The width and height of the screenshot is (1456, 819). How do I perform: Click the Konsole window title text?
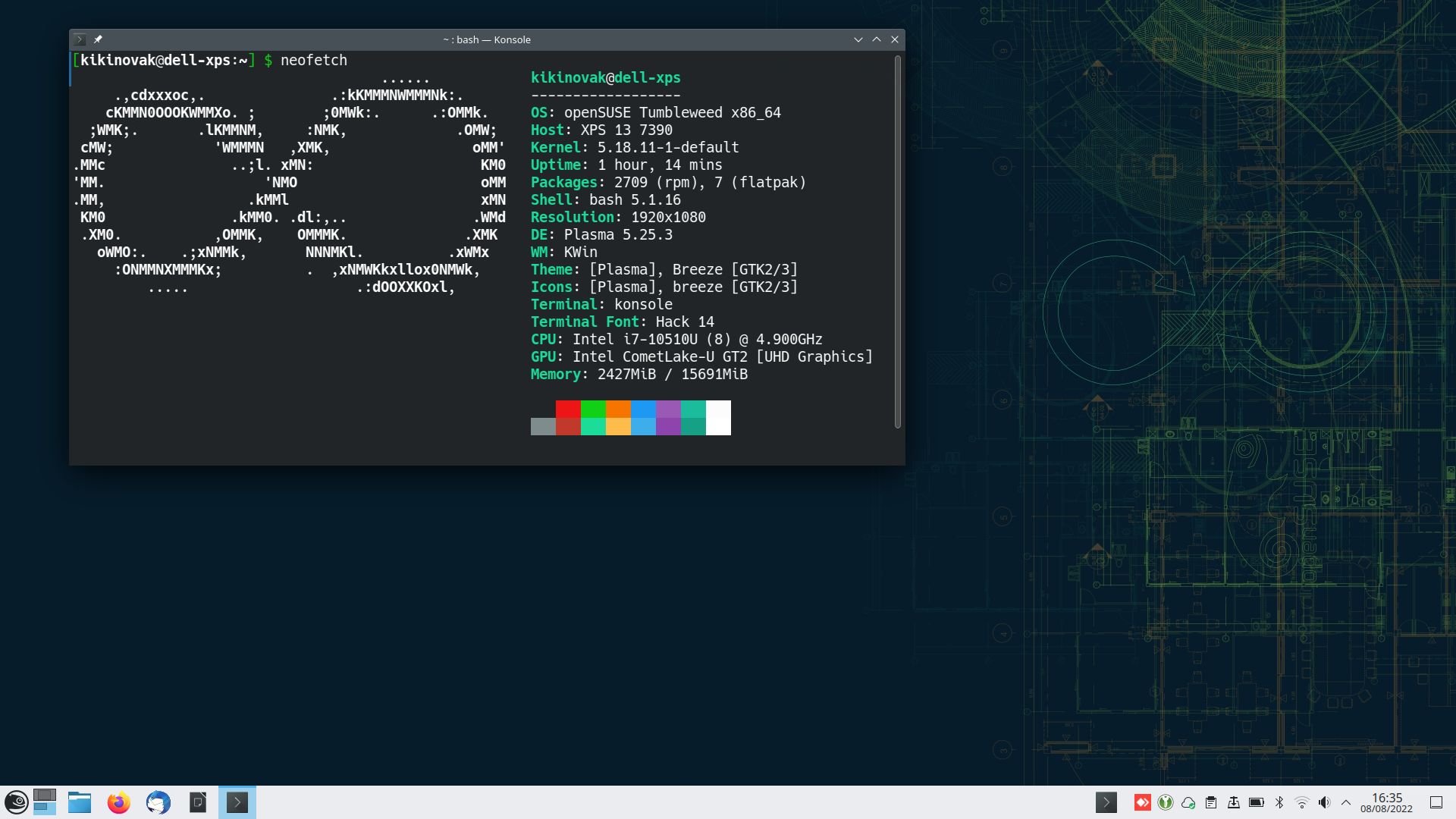(x=487, y=39)
